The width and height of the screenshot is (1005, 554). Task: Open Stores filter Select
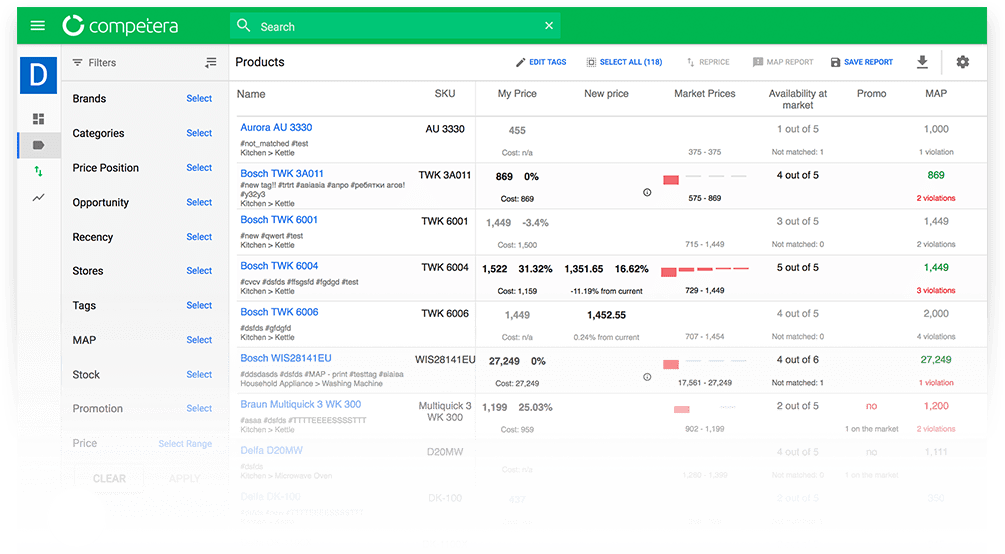pyautogui.click(x=199, y=271)
